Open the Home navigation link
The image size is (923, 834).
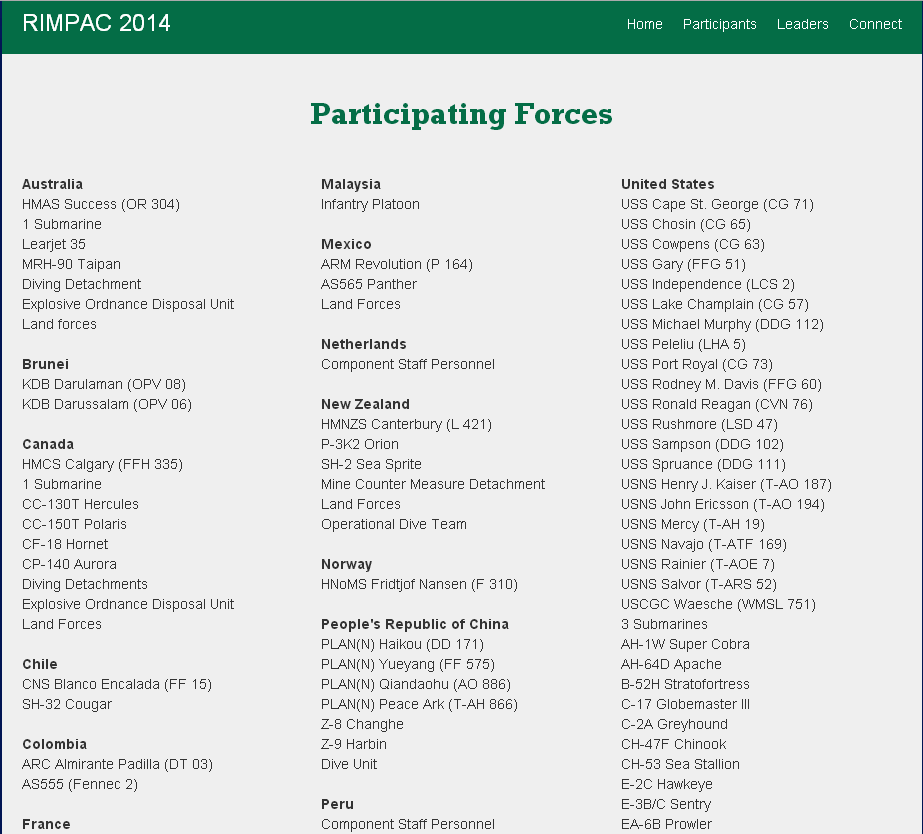pos(644,24)
